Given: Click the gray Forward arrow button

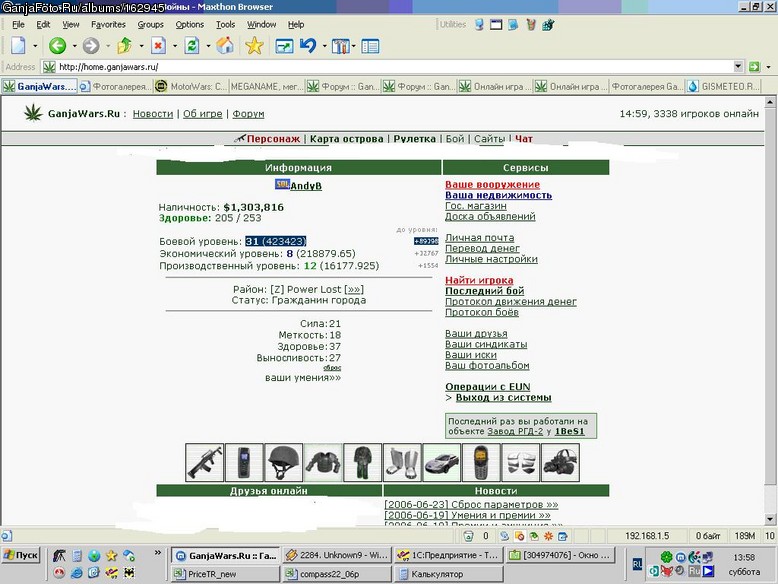Looking at the screenshot, I should point(91,46).
